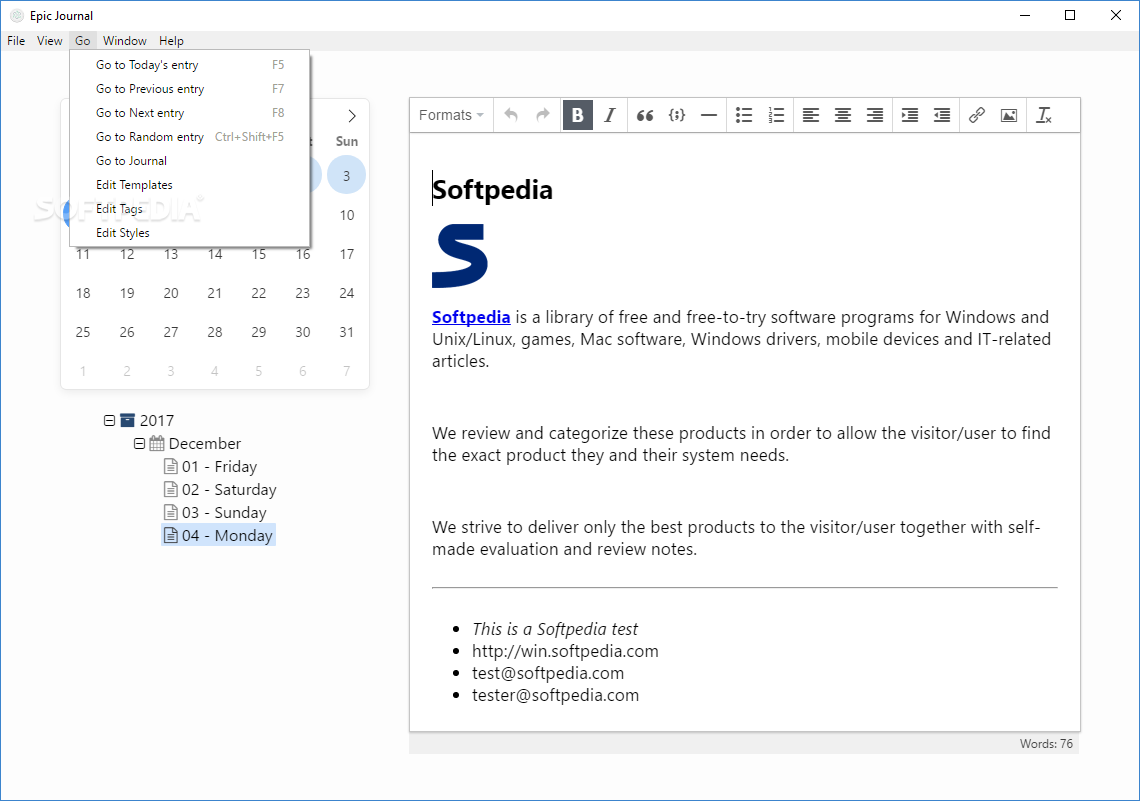Click the Softpedia S logo image
The height and width of the screenshot is (801, 1140).
point(459,256)
